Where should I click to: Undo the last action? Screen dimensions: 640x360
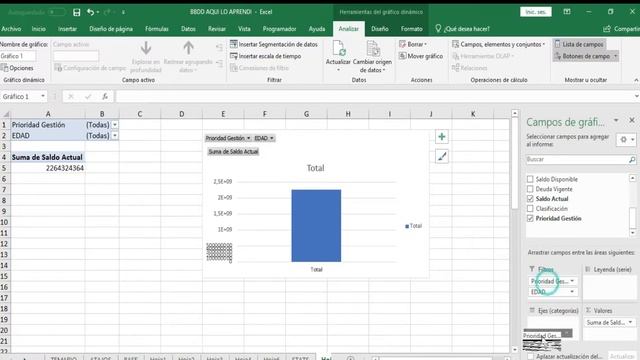click(90, 12)
